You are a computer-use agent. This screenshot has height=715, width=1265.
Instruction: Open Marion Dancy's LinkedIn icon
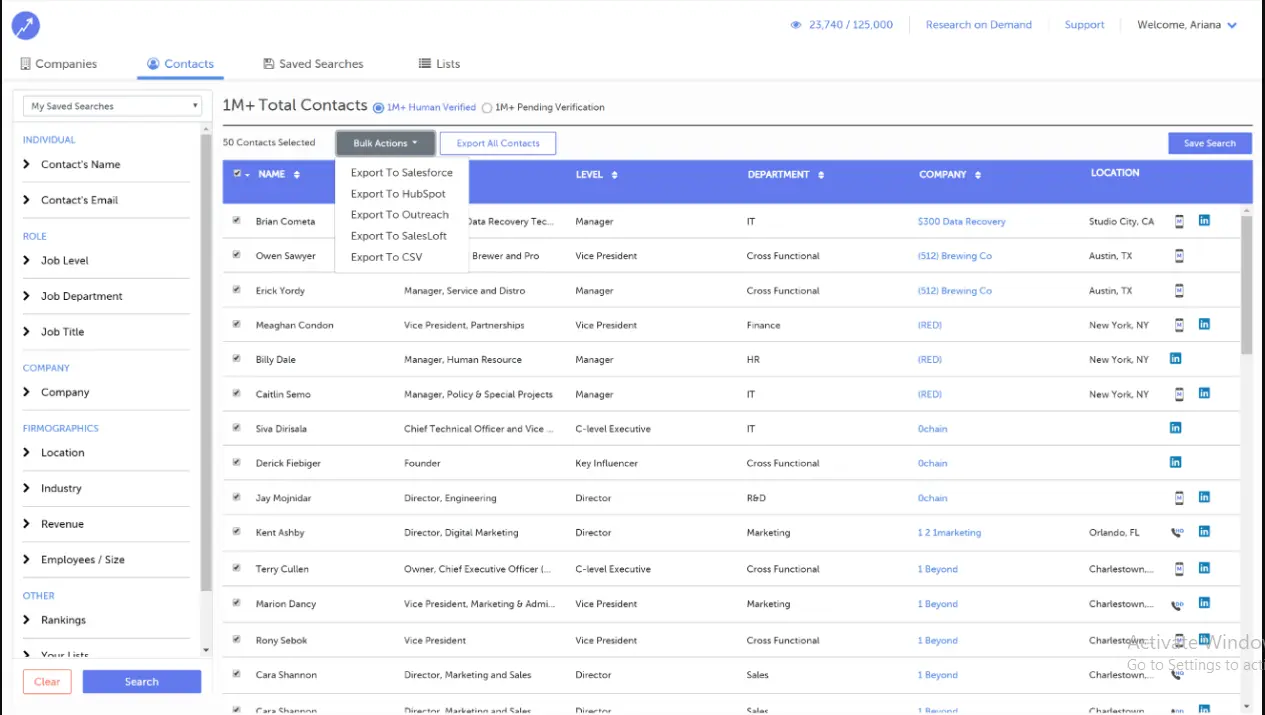pos(1204,603)
